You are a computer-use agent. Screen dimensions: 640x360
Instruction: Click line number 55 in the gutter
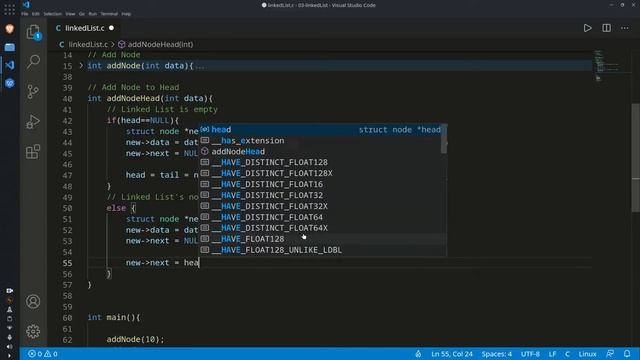pos(67,263)
